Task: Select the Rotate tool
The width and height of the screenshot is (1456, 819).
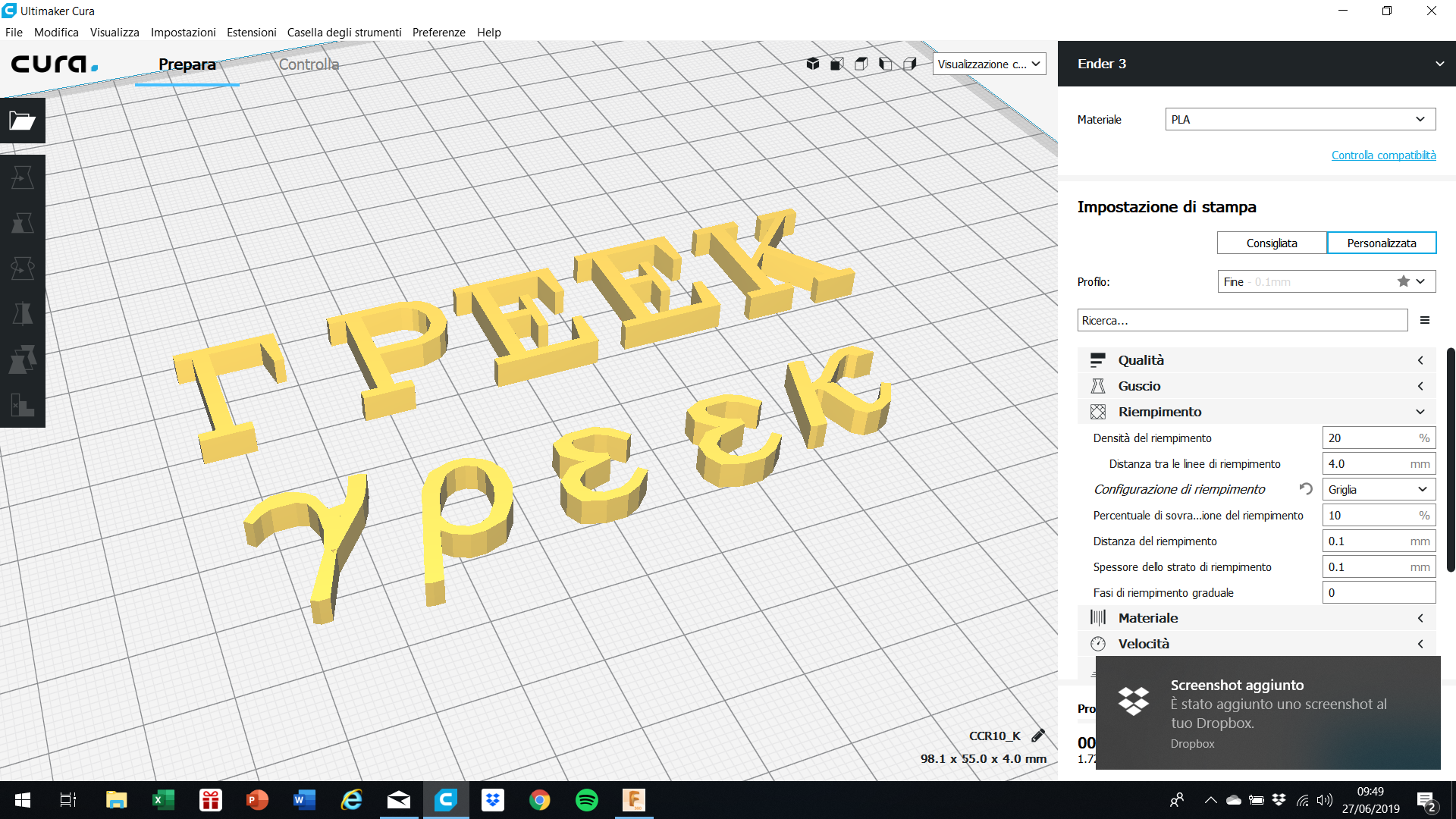Action: pos(22,268)
